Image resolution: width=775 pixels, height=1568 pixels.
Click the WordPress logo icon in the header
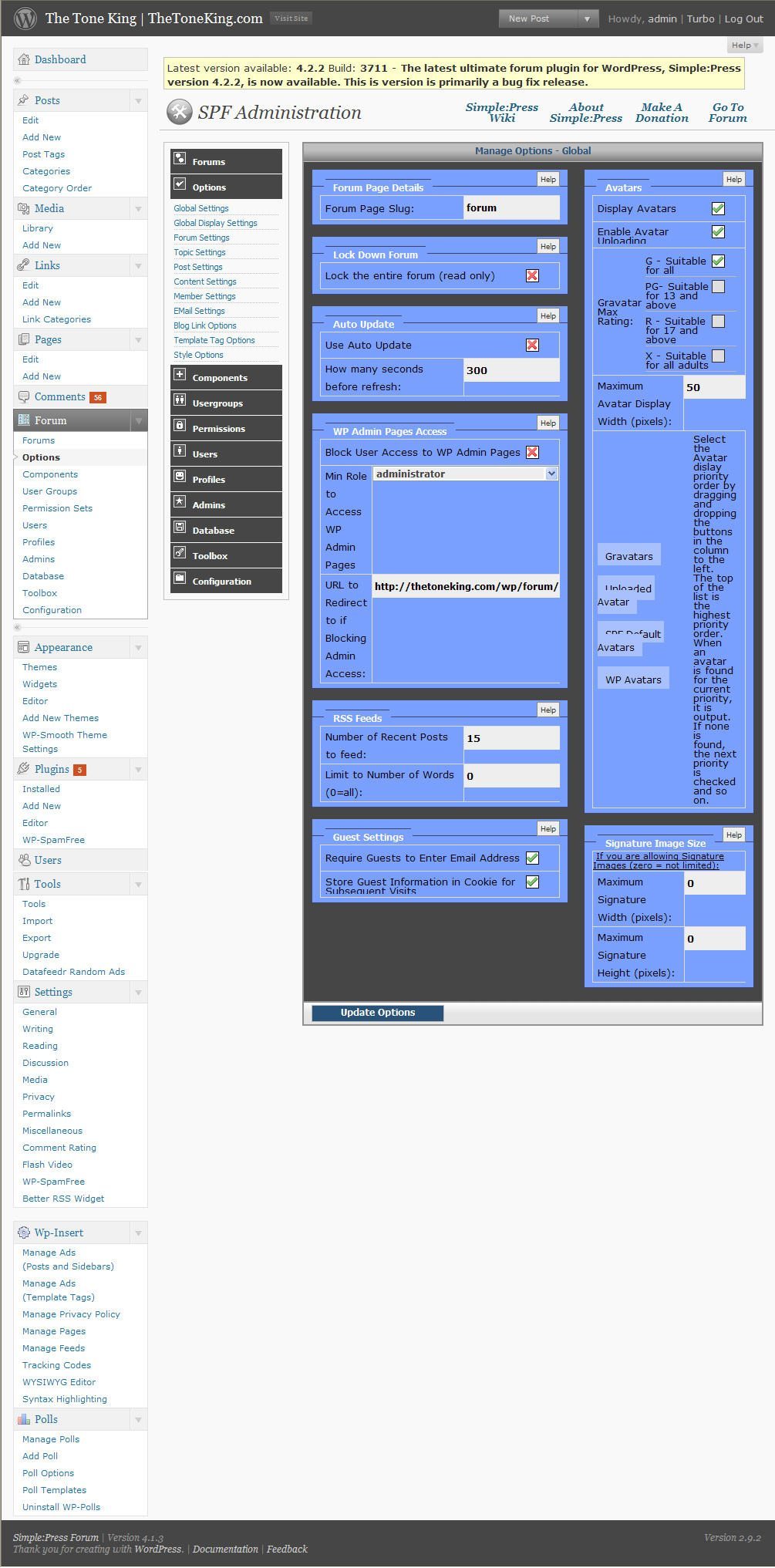click(25, 18)
